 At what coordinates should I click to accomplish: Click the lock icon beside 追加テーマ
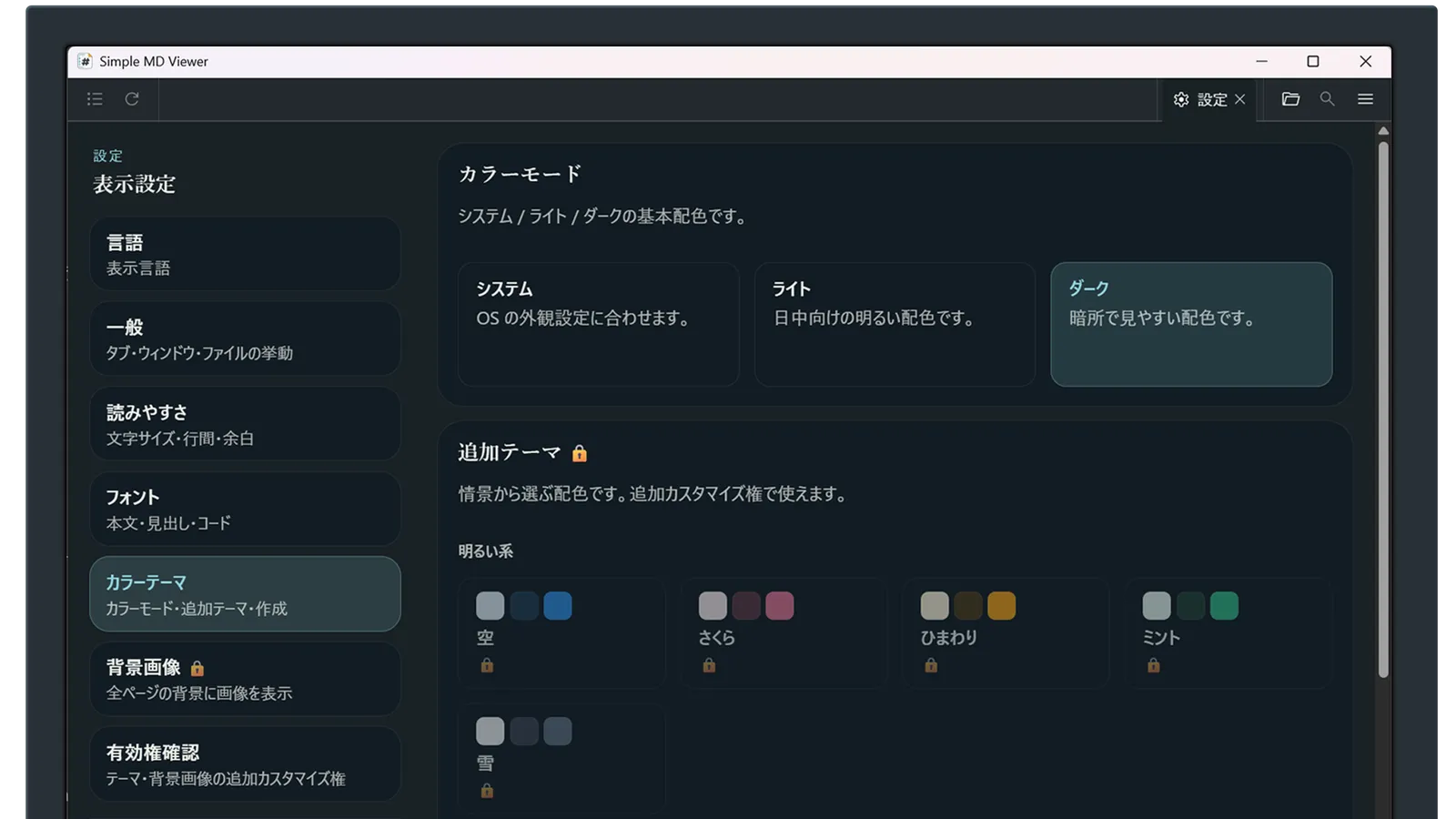(x=580, y=453)
